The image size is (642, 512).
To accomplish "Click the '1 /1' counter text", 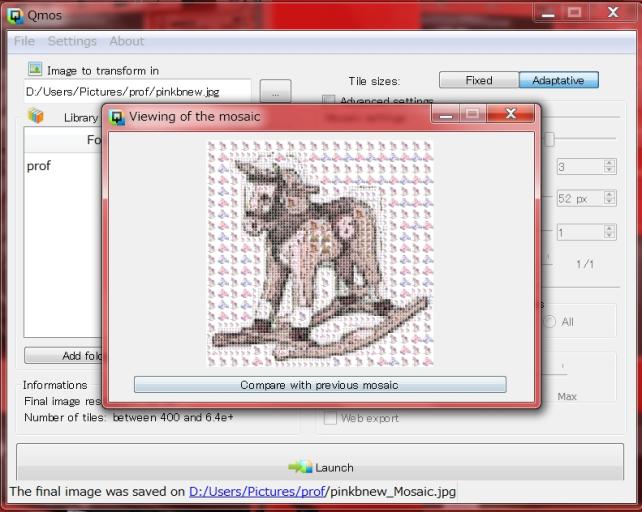I will click(x=585, y=264).
